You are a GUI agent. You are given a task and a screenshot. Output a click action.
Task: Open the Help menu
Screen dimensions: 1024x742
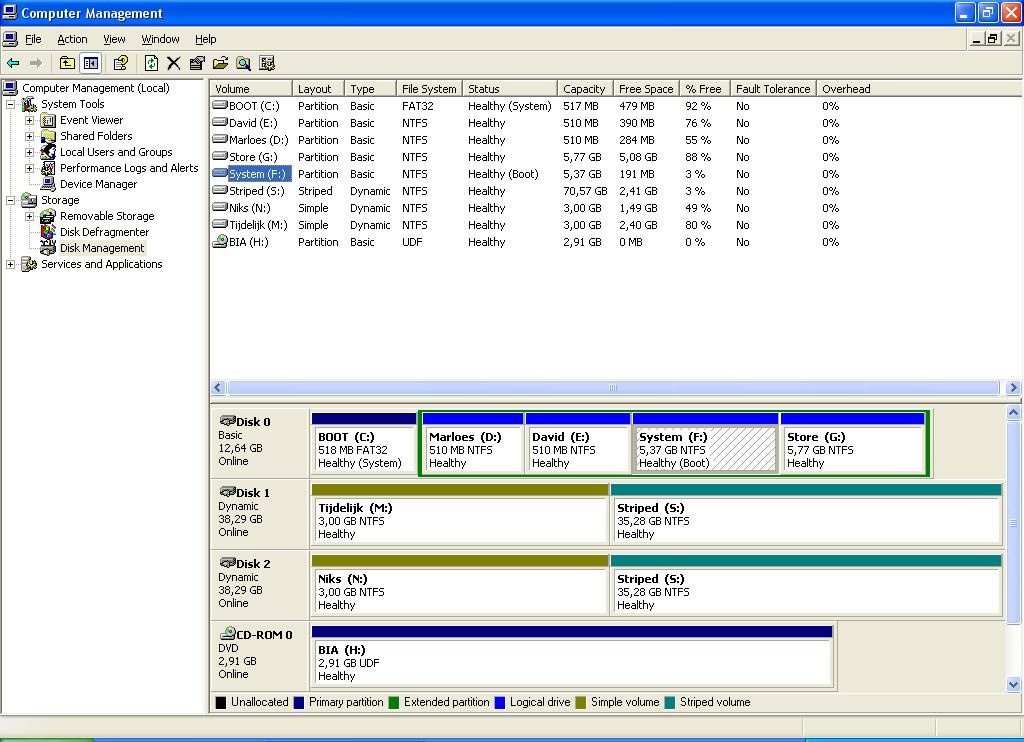205,39
